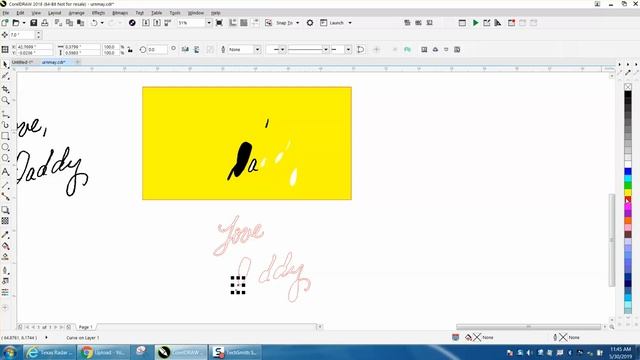Pick the black swatch in palette
640x360 pixels.
click(628, 95)
